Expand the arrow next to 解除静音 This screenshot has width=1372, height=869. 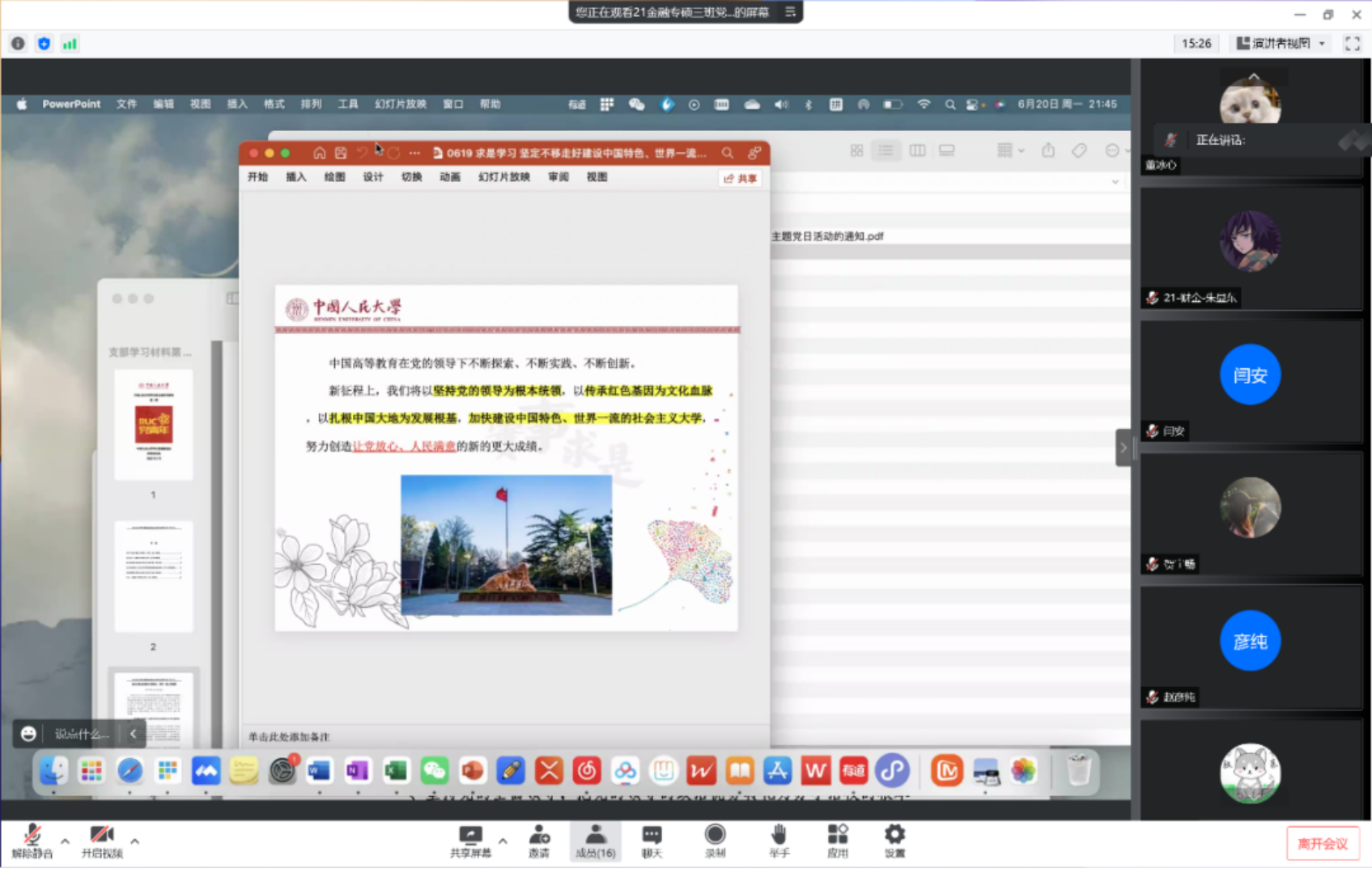65,841
